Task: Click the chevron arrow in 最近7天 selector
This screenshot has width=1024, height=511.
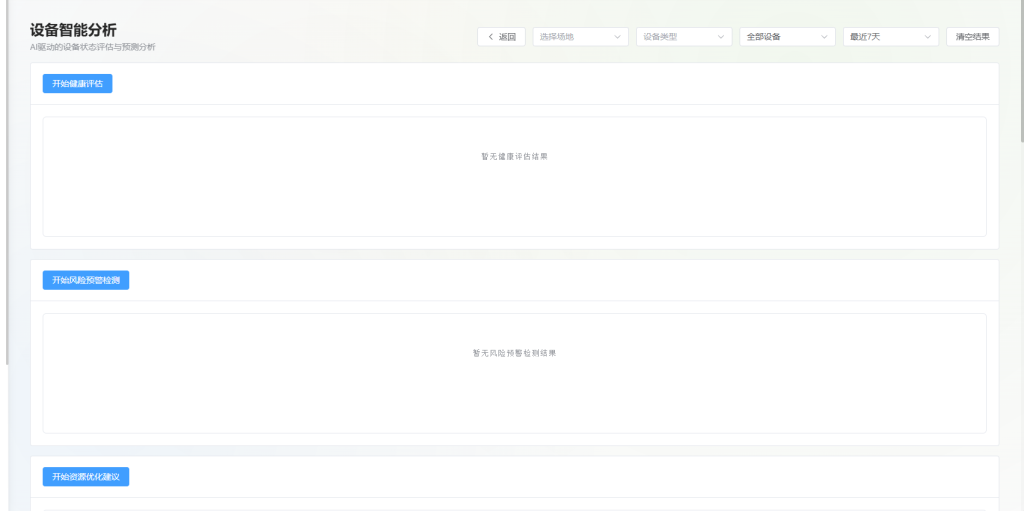Action: click(x=927, y=37)
